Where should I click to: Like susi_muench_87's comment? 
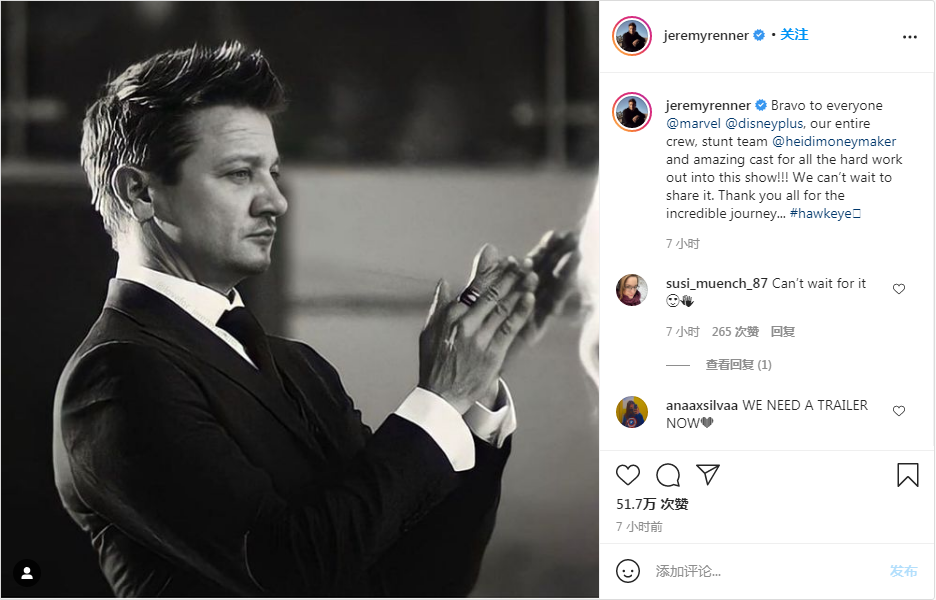click(898, 289)
